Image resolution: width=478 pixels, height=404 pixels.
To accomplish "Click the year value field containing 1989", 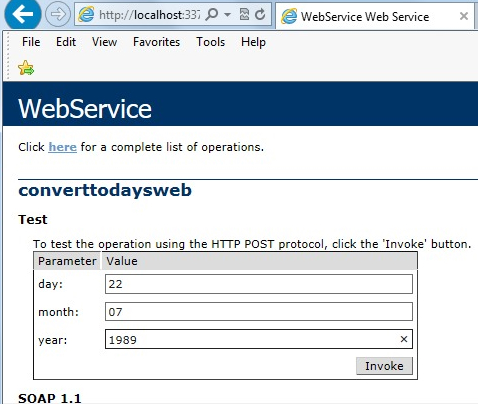I will coord(259,339).
